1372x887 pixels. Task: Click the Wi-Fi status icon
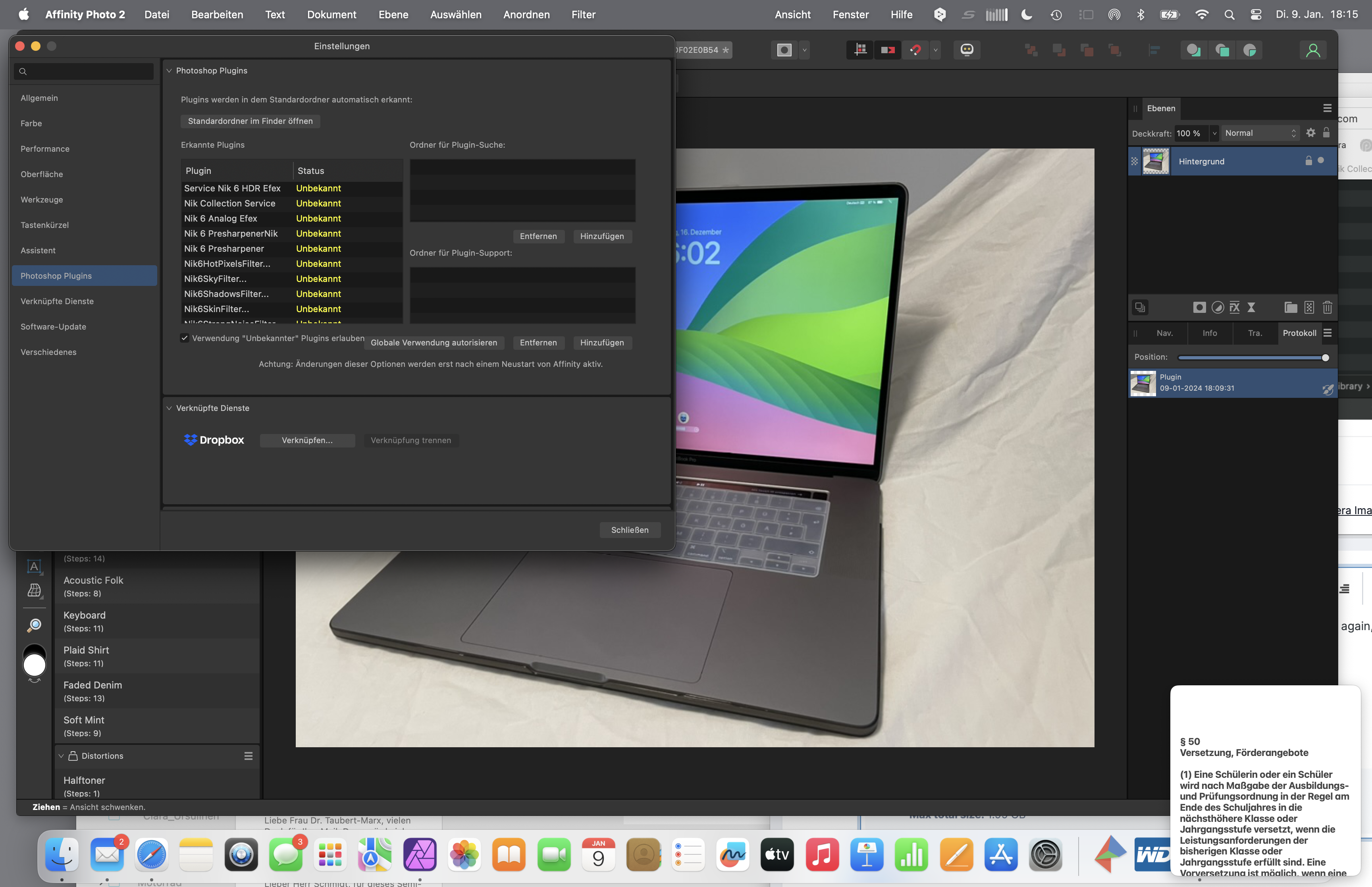click(1202, 14)
